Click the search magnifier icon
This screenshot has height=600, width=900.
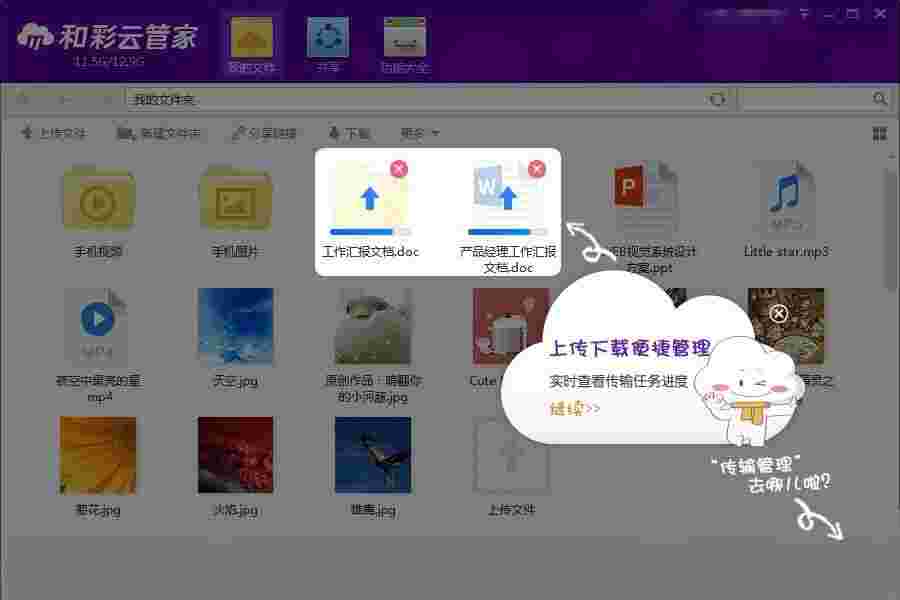879,100
